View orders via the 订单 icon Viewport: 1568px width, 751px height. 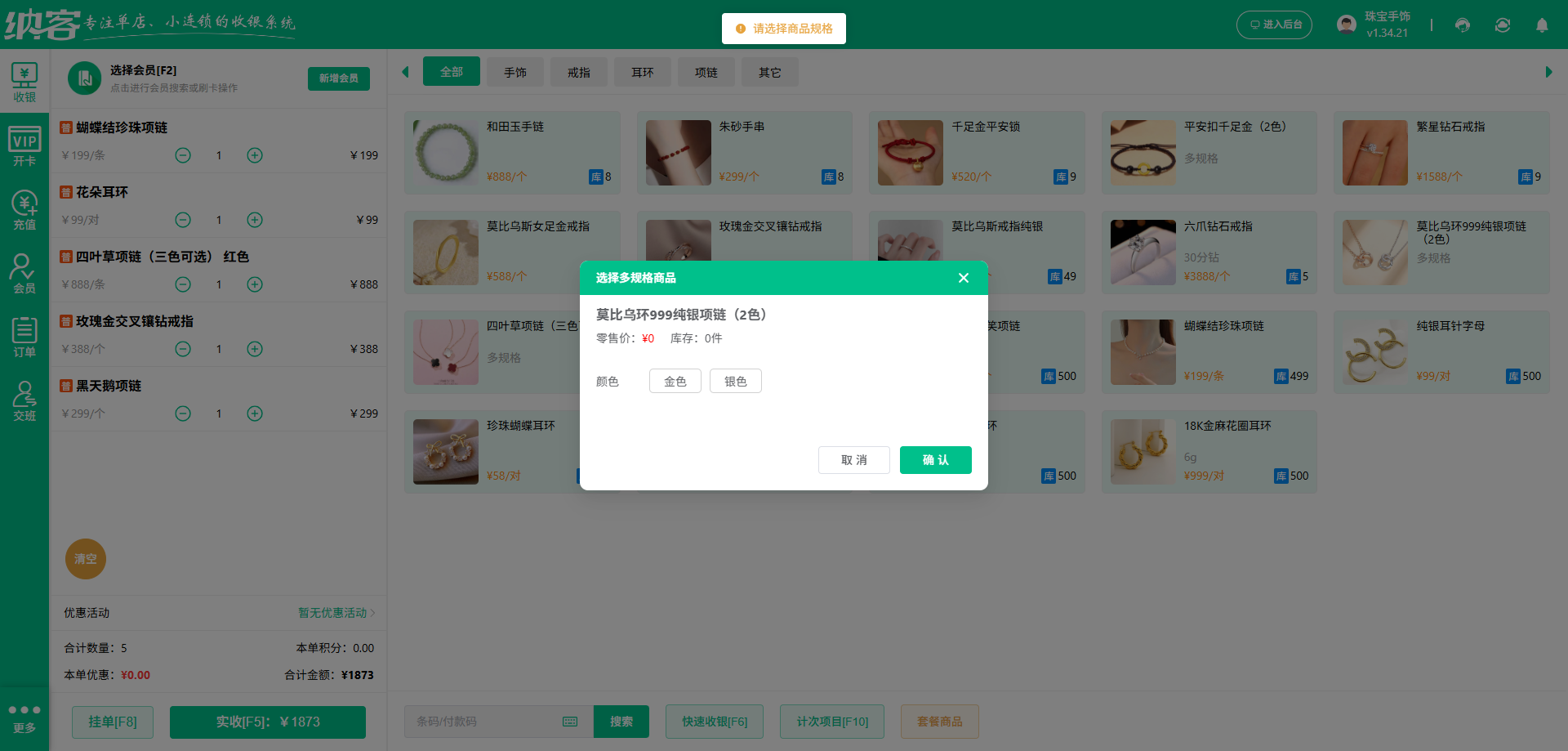click(24, 336)
